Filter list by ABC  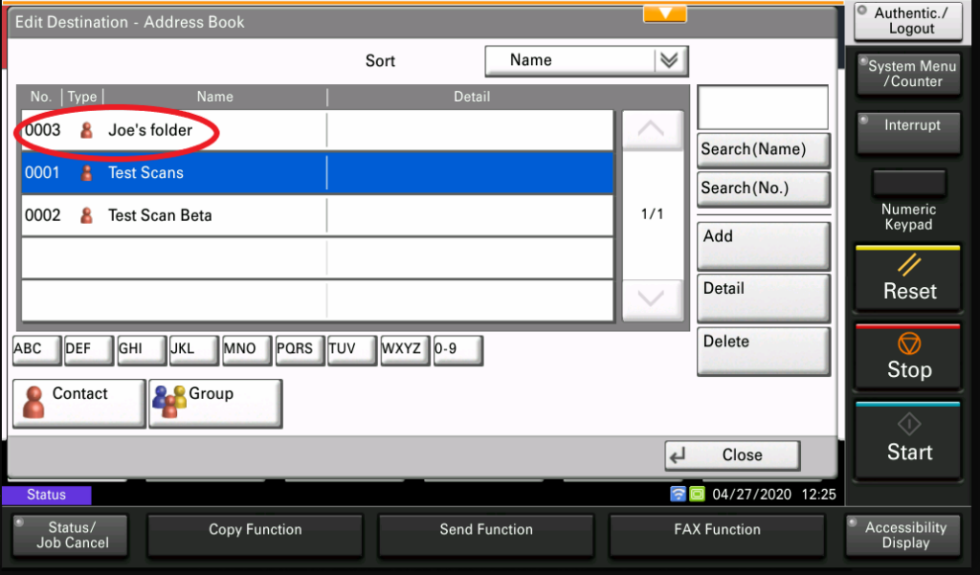[x=37, y=349]
